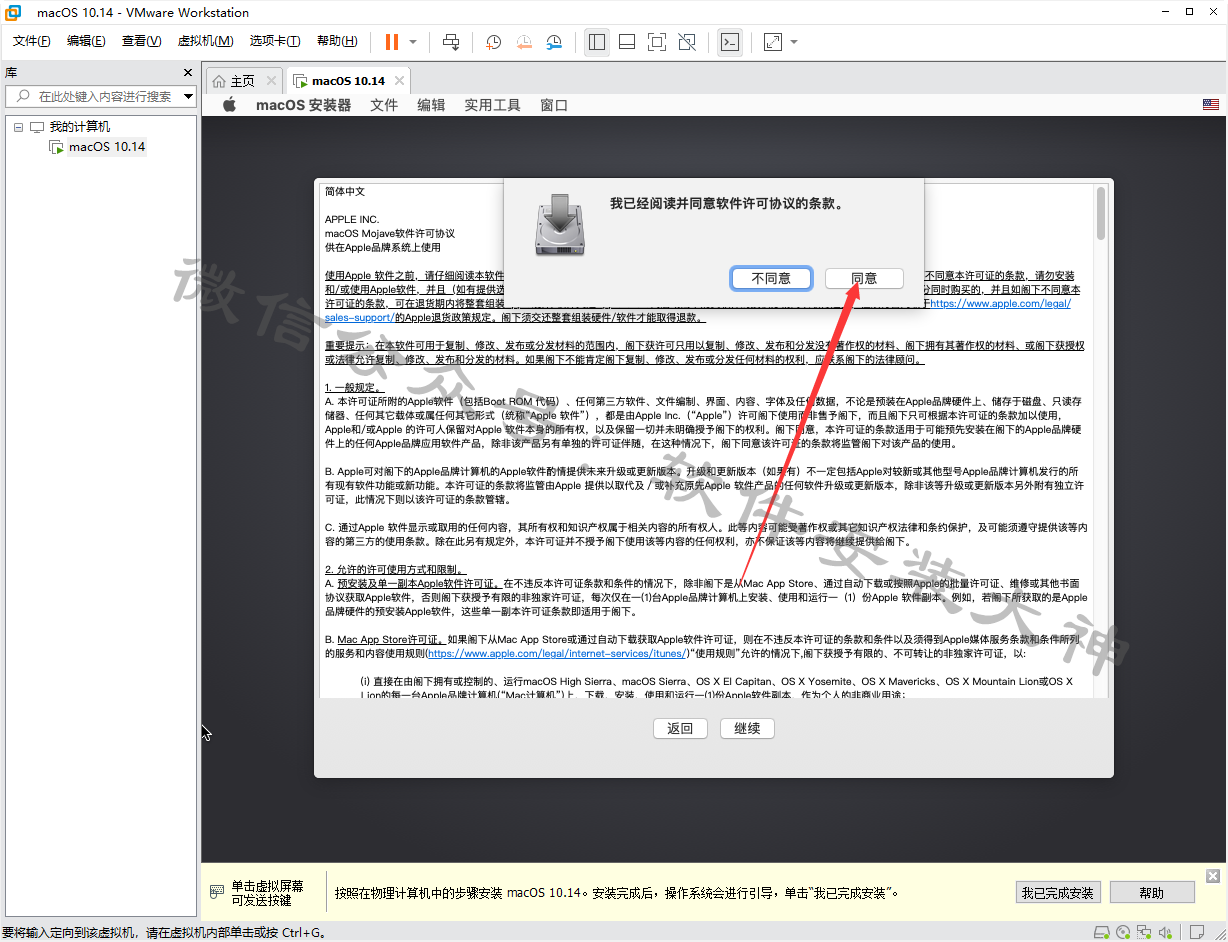Open the library search dropdown arrow
The height and width of the screenshot is (942, 1228).
189,96
